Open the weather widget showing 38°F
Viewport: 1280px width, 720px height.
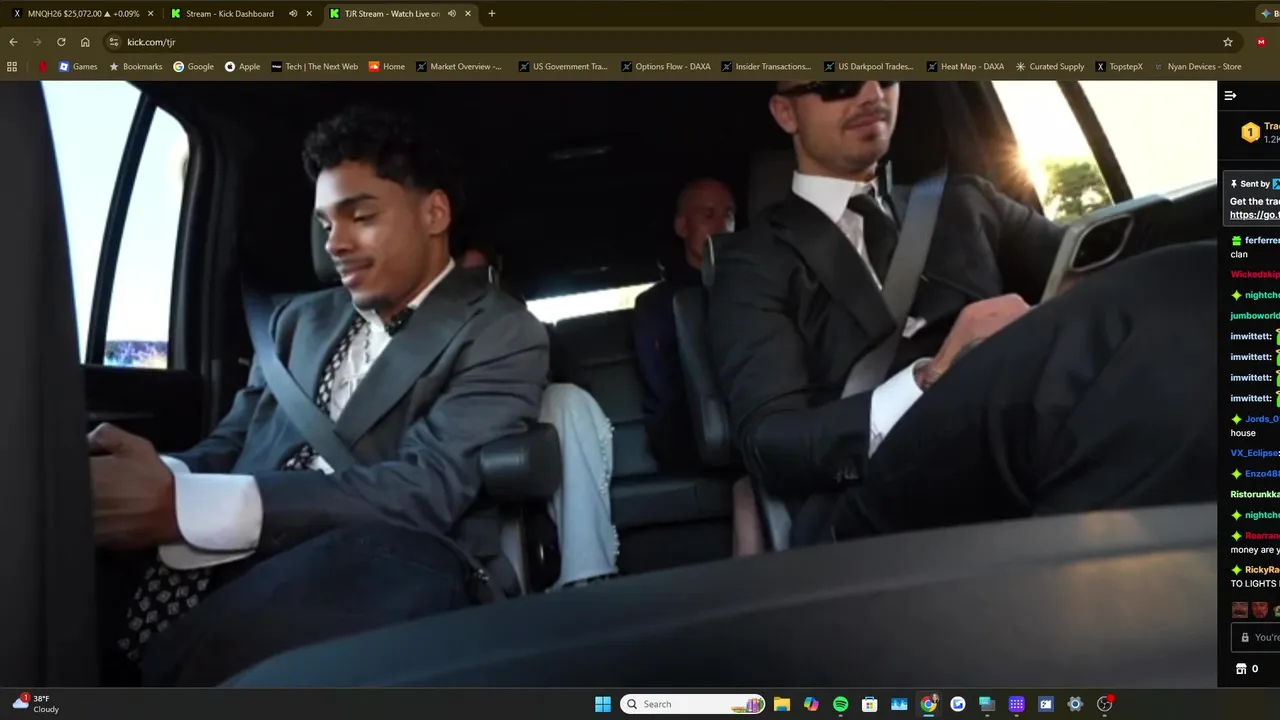[36, 704]
